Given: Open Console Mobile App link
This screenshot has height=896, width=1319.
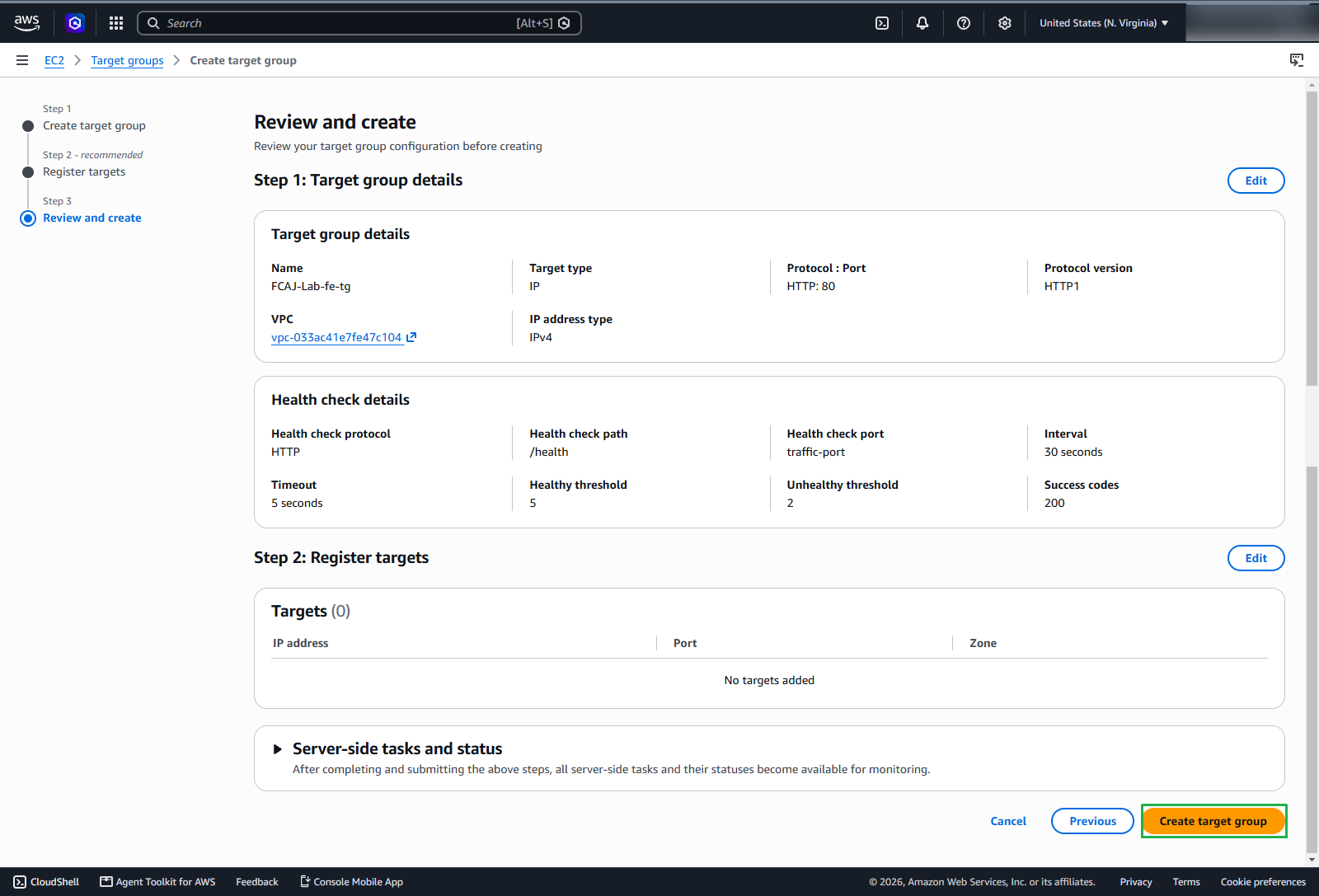Looking at the screenshot, I should [351, 882].
